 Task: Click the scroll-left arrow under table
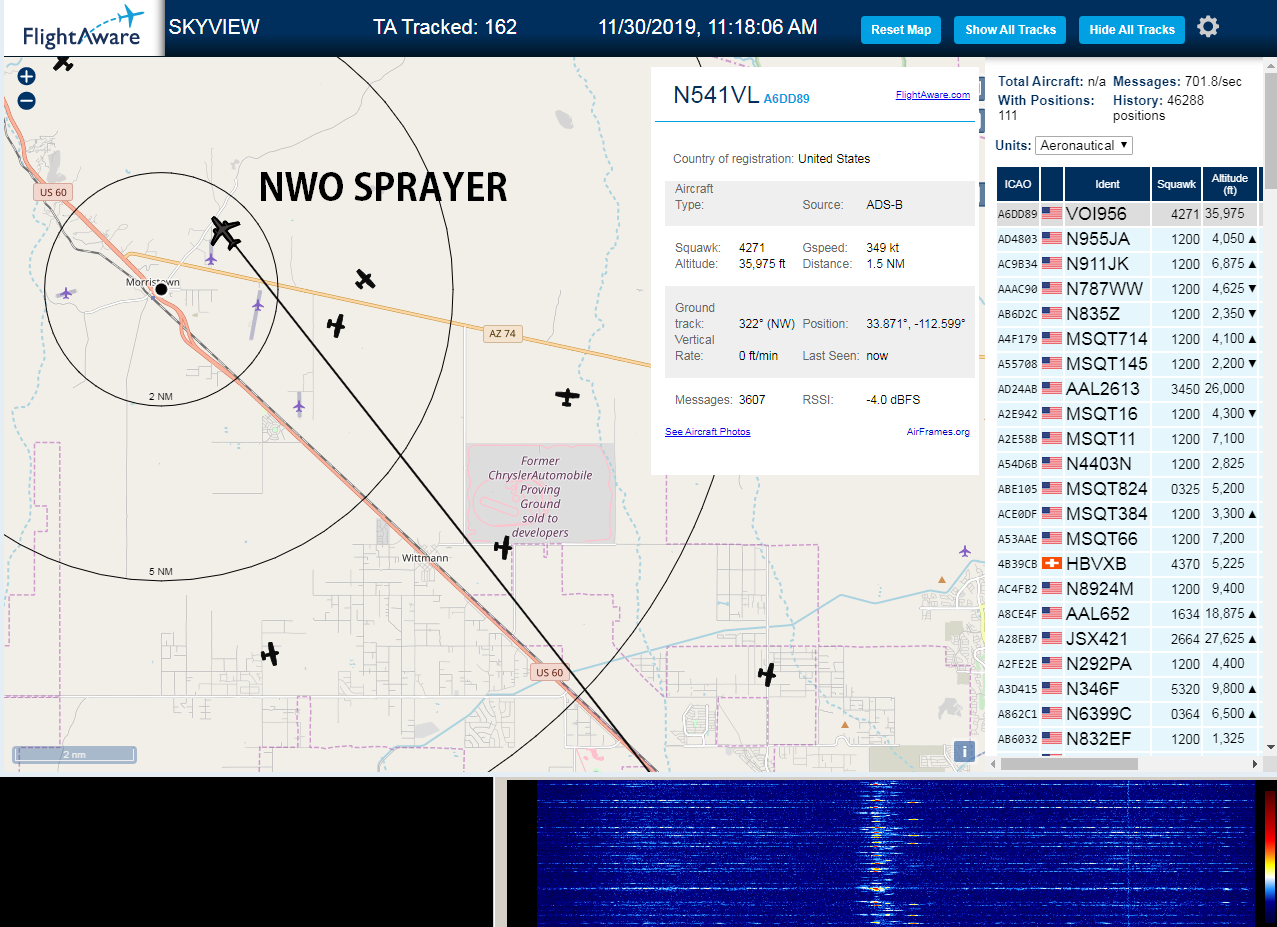point(993,764)
